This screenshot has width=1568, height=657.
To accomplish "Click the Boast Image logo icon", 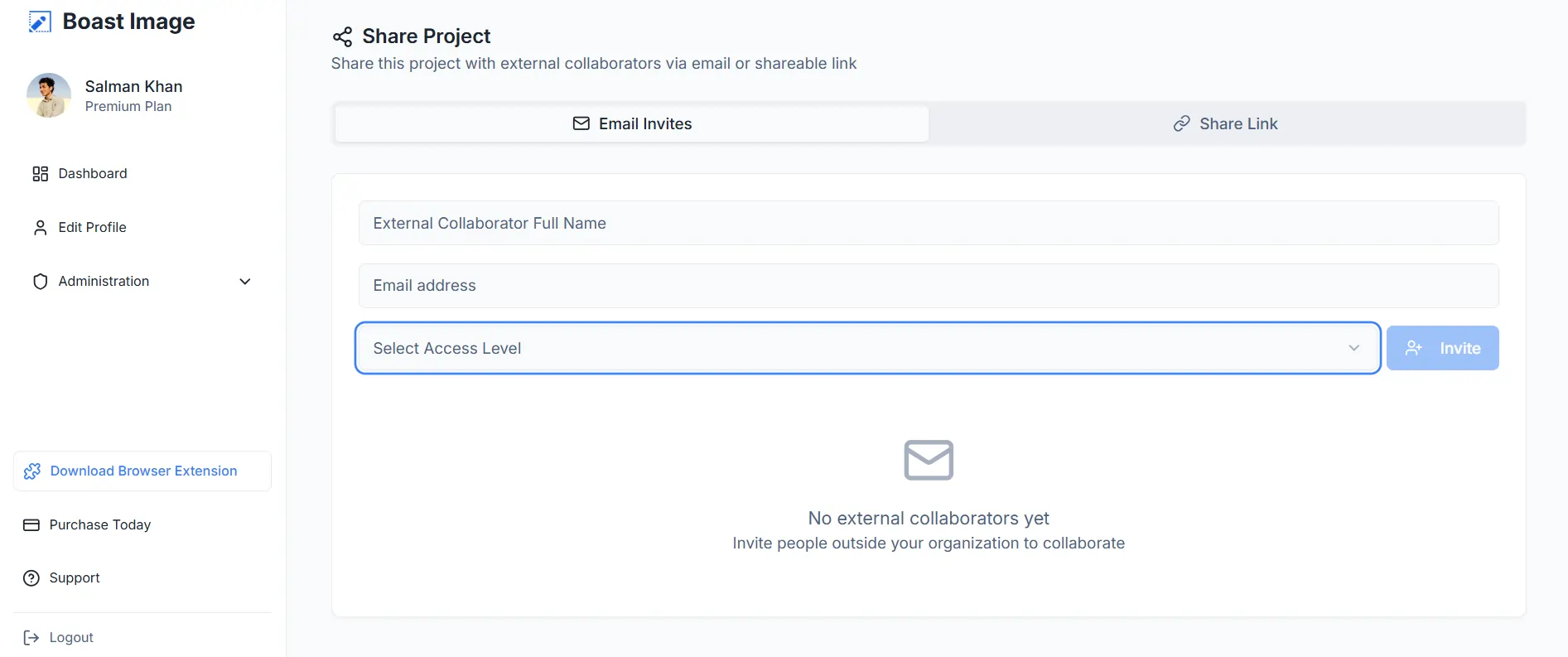I will pyautogui.click(x=38, y=22).
